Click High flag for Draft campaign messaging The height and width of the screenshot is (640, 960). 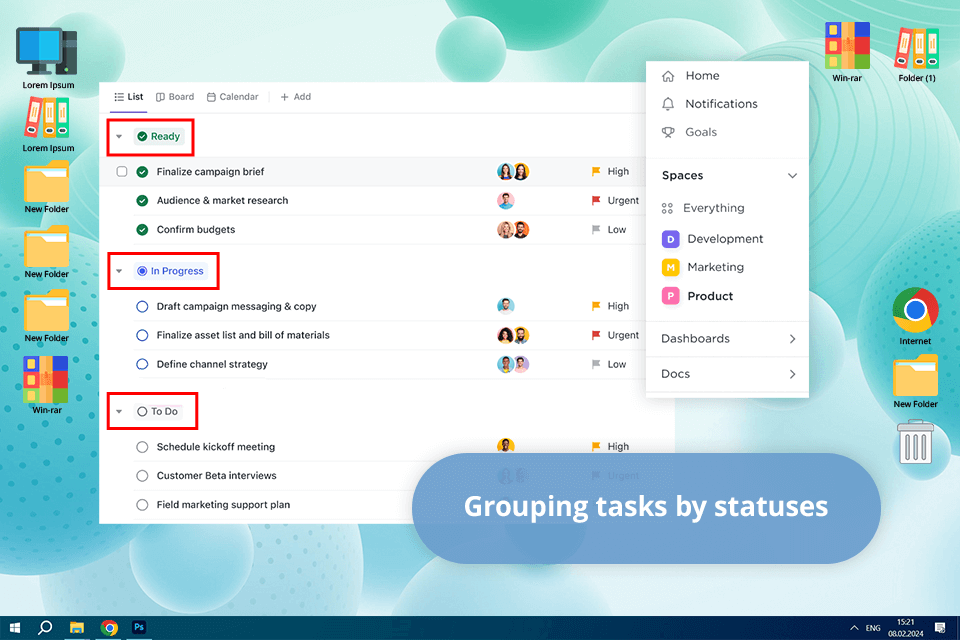point(596,306)
